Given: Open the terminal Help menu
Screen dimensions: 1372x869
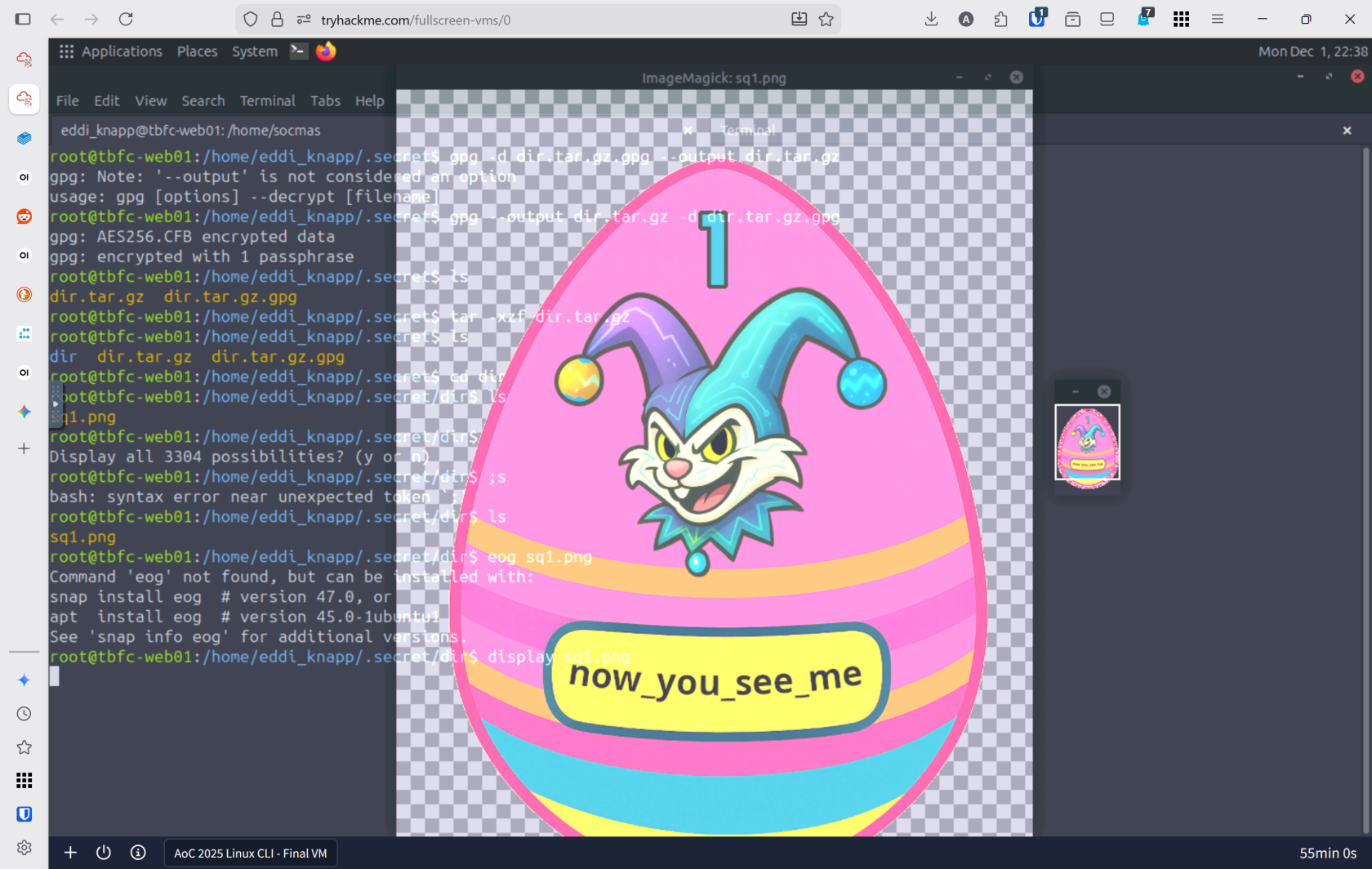Looking at the screenshot, I should [370, 100].
